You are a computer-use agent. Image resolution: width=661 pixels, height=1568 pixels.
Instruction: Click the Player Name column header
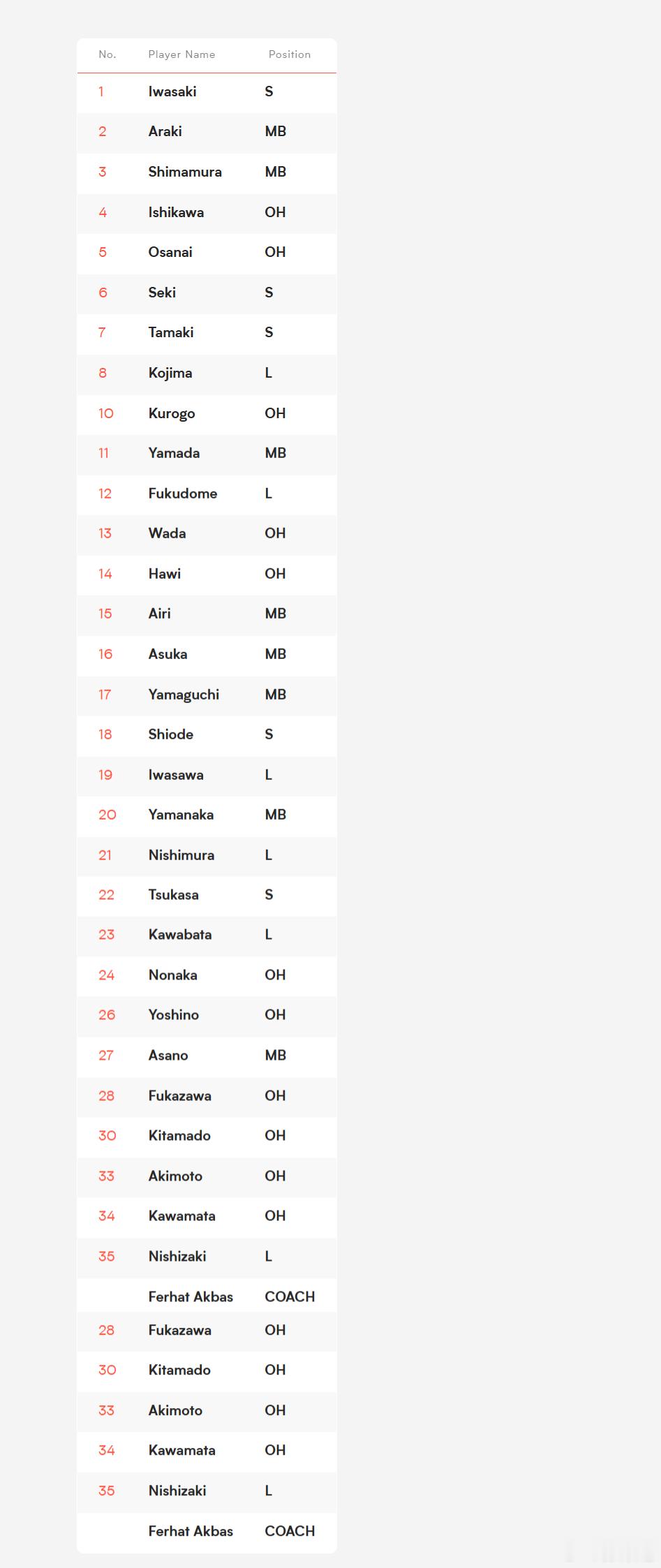click(181, 54)
